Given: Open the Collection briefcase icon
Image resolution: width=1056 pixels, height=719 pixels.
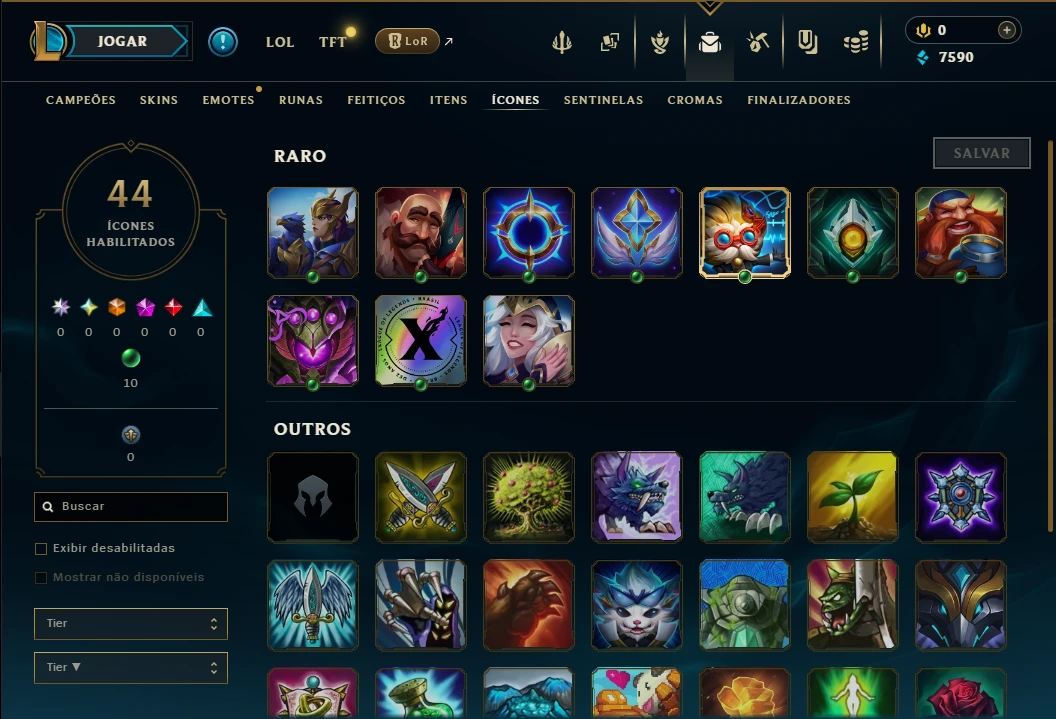Looking at the screenshot, I should [709, 43].
